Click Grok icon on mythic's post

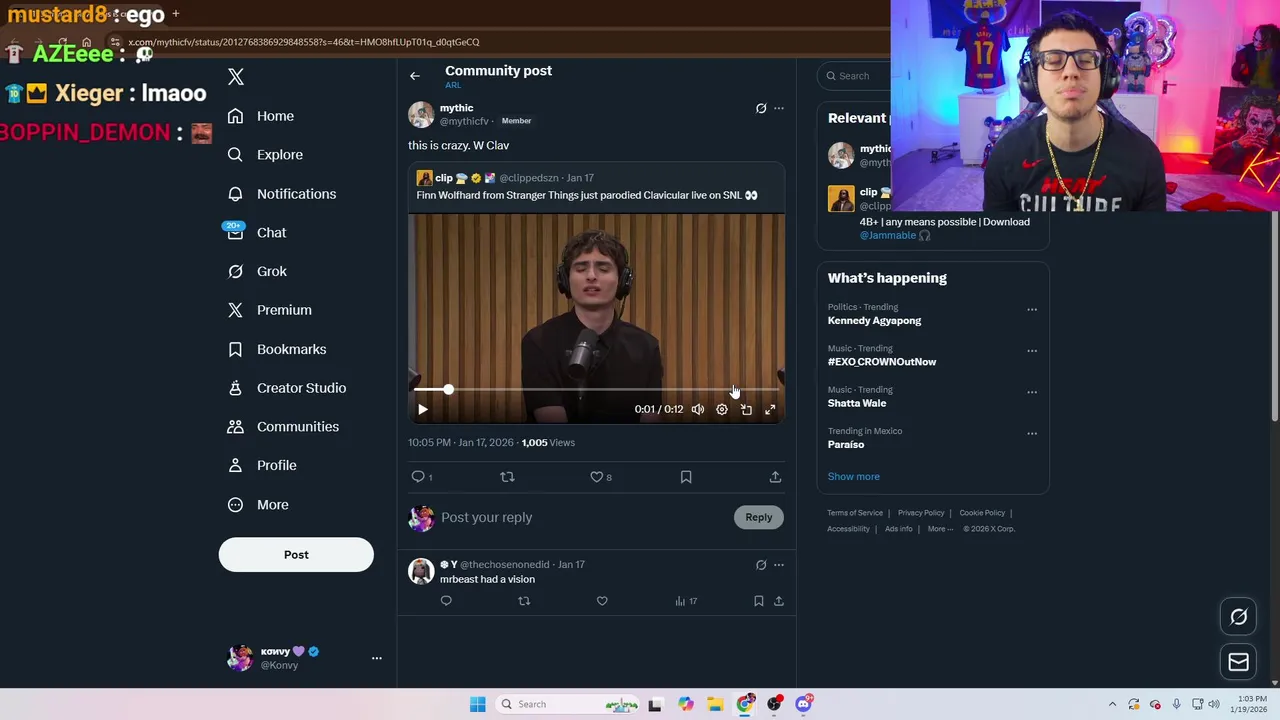click(761, 108)
